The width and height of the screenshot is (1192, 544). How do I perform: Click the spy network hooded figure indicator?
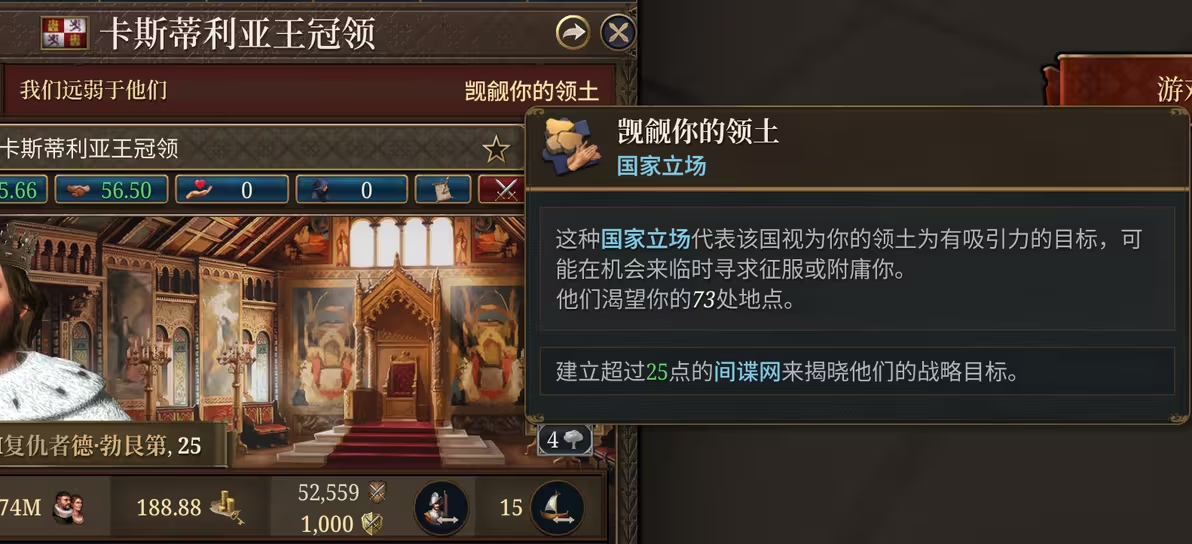352,190
